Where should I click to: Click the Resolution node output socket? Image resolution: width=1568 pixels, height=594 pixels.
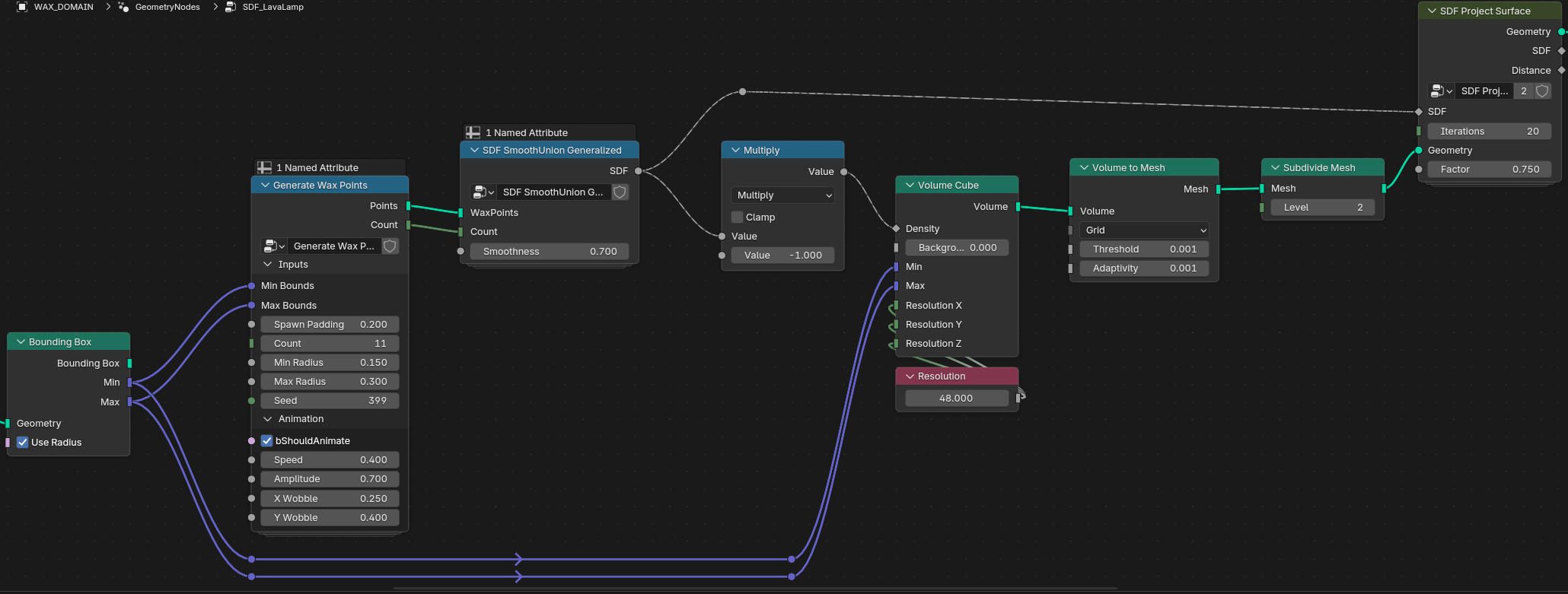(1018, 398)
